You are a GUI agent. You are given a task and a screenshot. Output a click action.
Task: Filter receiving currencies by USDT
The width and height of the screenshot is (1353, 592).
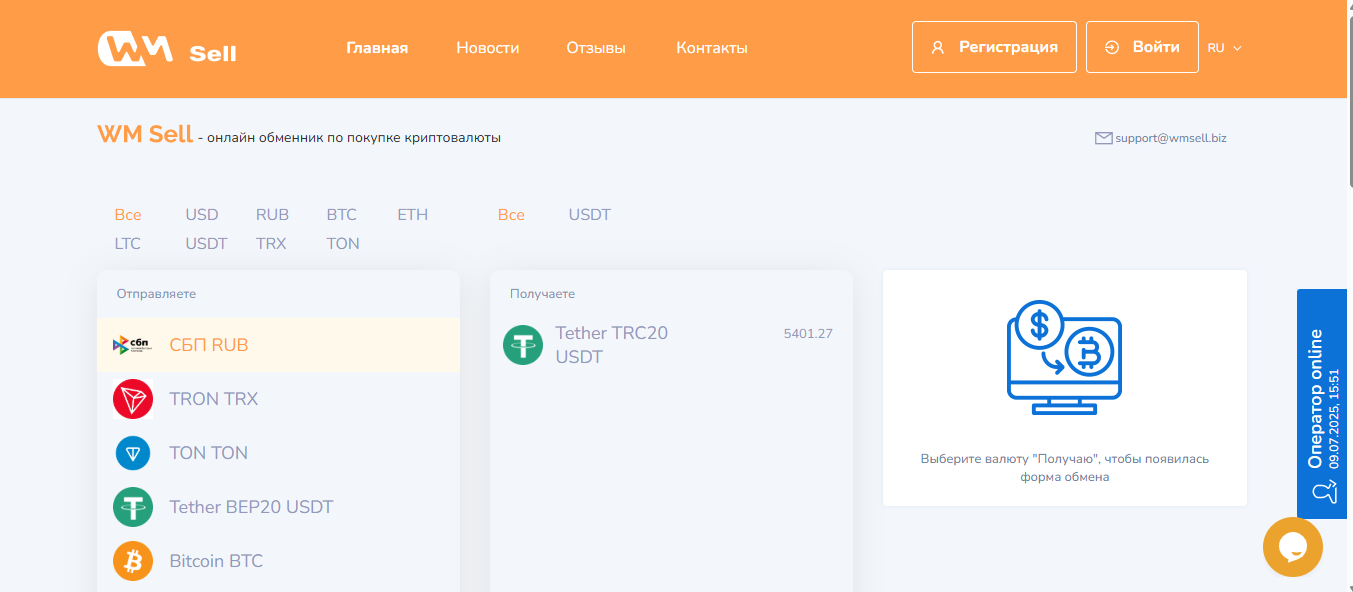(x=590, y=215)
